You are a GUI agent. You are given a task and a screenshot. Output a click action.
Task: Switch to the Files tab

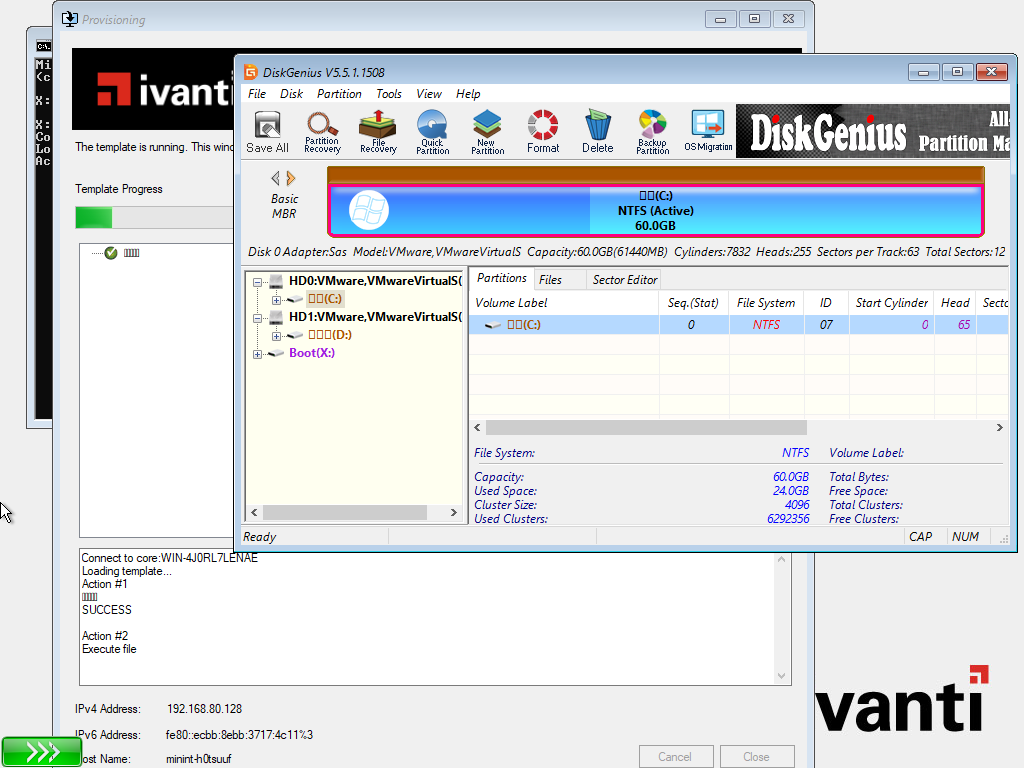[550, 280]
